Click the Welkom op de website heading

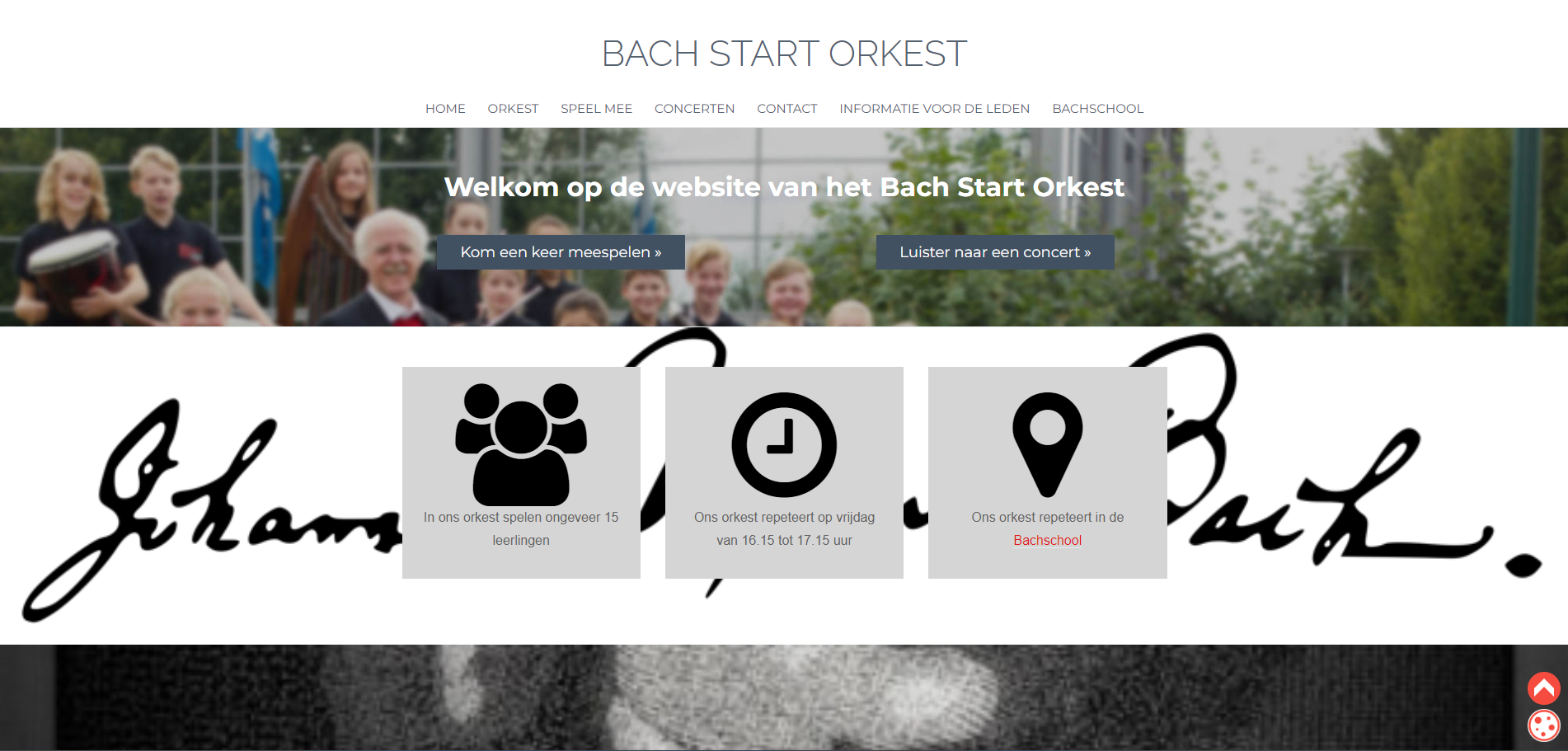click(x=784, y=187)
